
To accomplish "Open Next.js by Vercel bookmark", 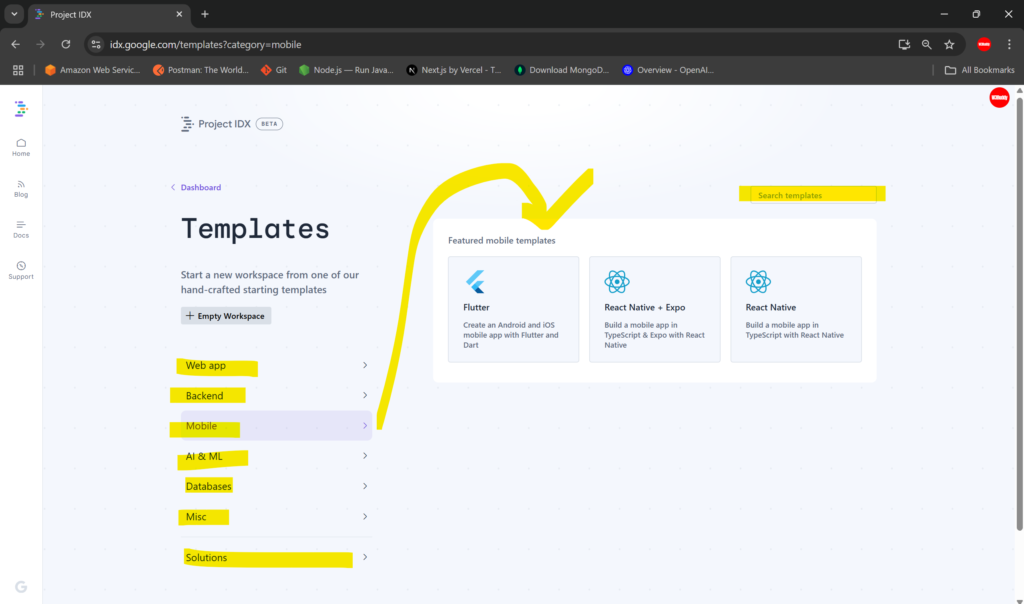I will [454, 70].
